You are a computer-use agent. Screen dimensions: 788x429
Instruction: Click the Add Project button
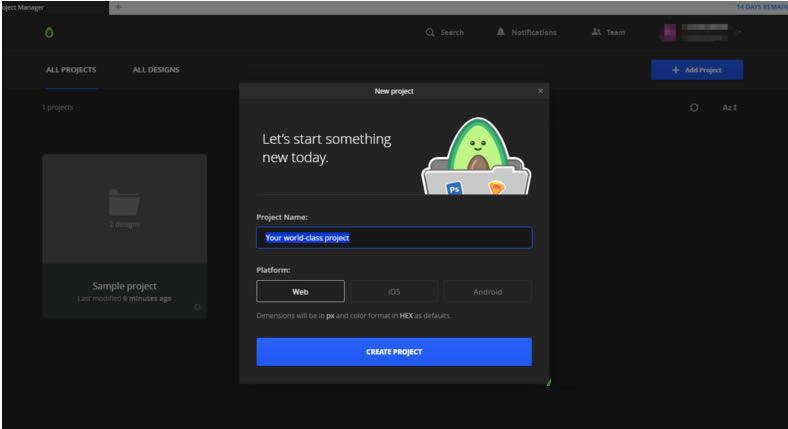(696, 70)
